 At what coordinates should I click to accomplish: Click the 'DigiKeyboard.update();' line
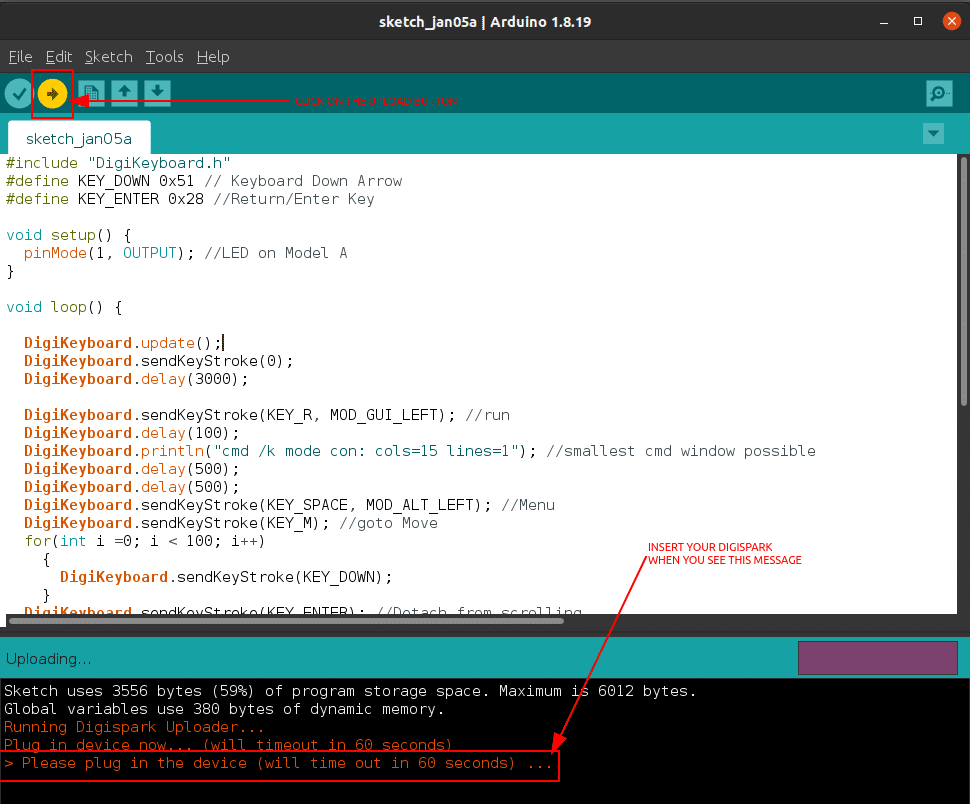pyautogui.click(x=122, y=343)
